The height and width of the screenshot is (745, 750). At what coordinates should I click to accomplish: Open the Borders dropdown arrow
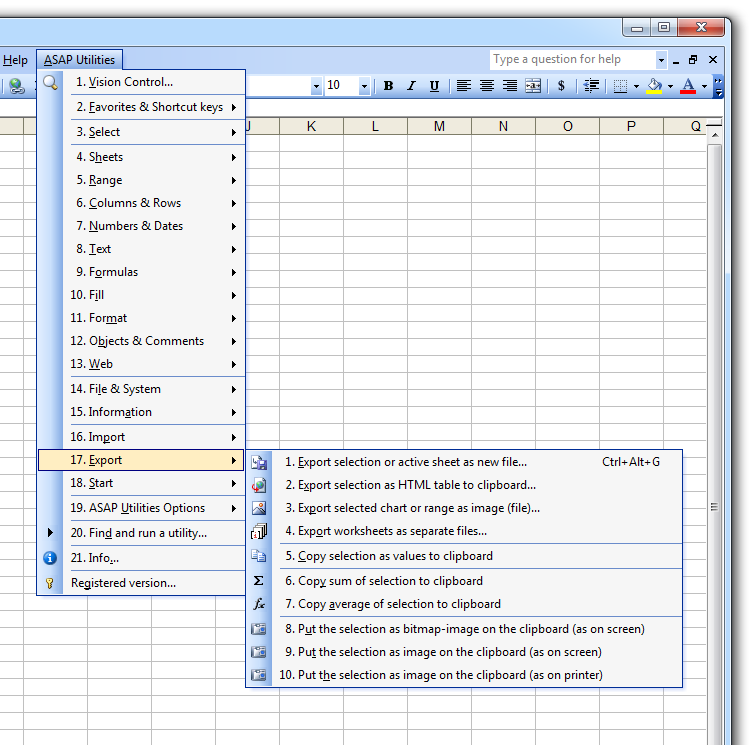pyautogui.click(x=636, y=86)
